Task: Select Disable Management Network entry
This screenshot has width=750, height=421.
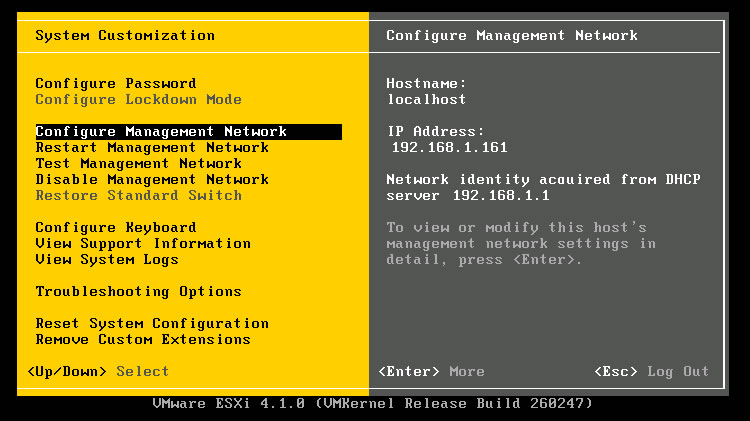Action: 152,179
